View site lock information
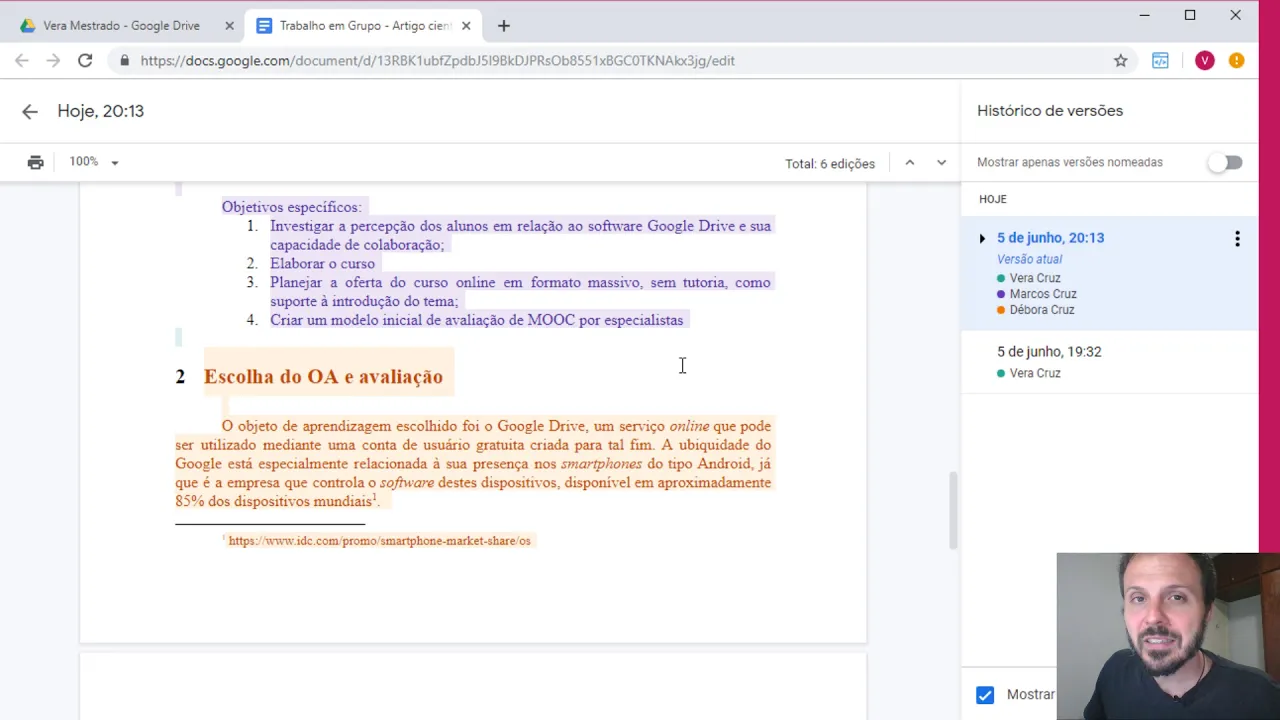This screenshot has width=1280, height=720. 124,61
